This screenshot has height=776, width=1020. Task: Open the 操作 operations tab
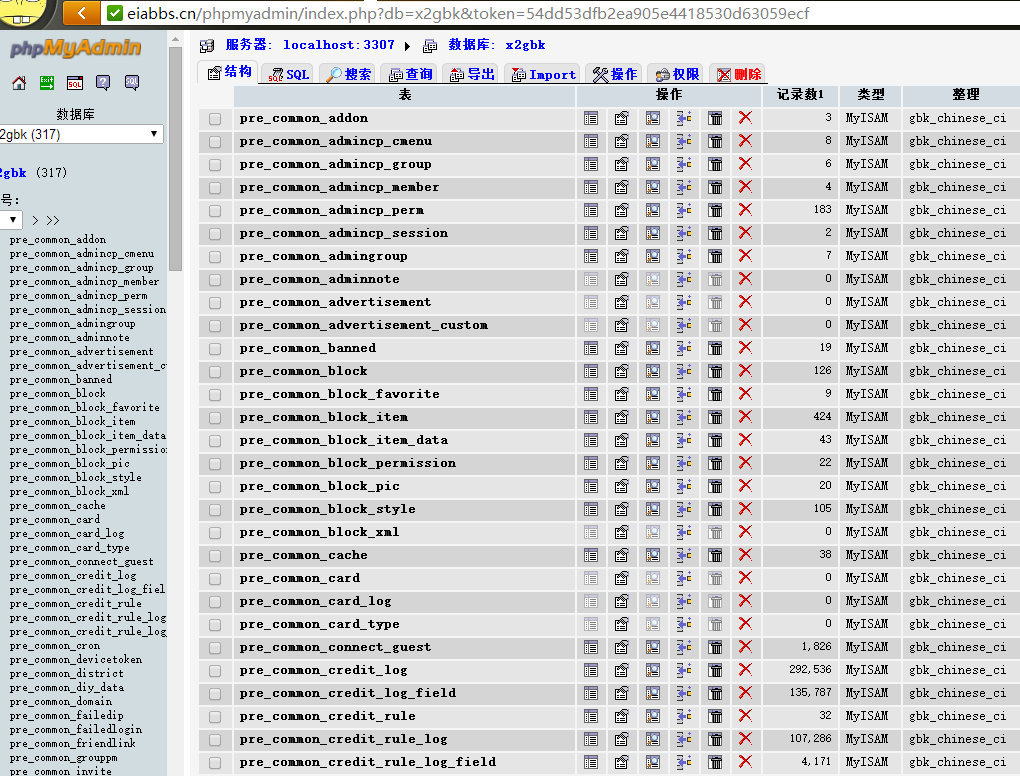point(614,74)
